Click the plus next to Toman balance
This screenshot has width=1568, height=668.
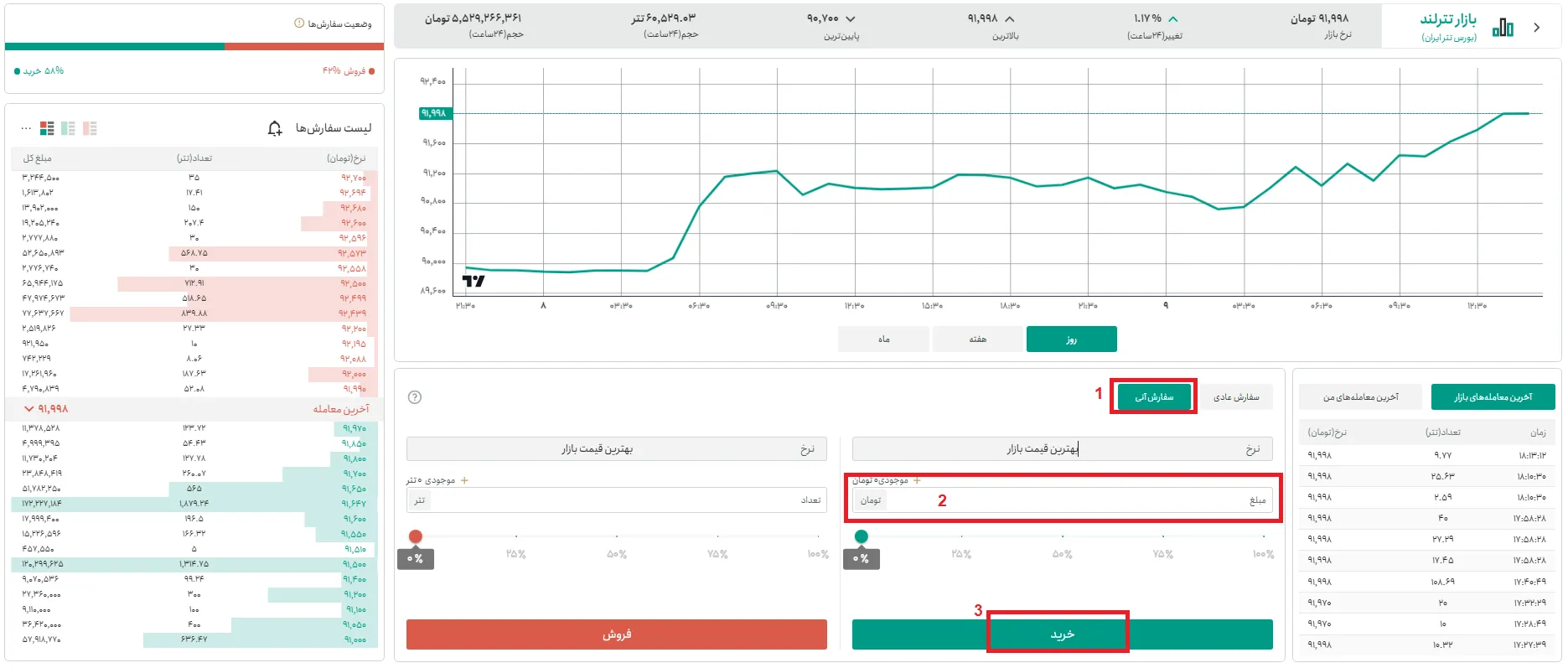[x=917, y=480]
